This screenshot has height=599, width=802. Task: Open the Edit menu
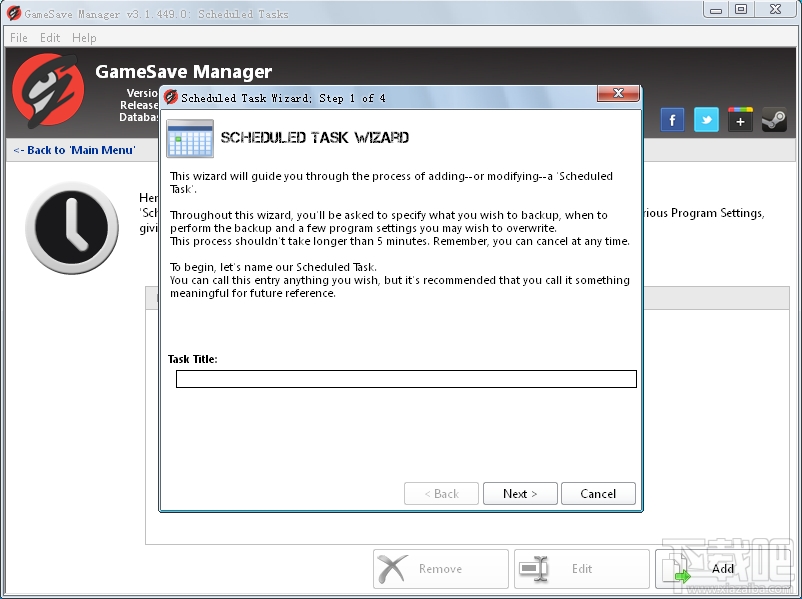pyautogui.click(x=49, y=37)
